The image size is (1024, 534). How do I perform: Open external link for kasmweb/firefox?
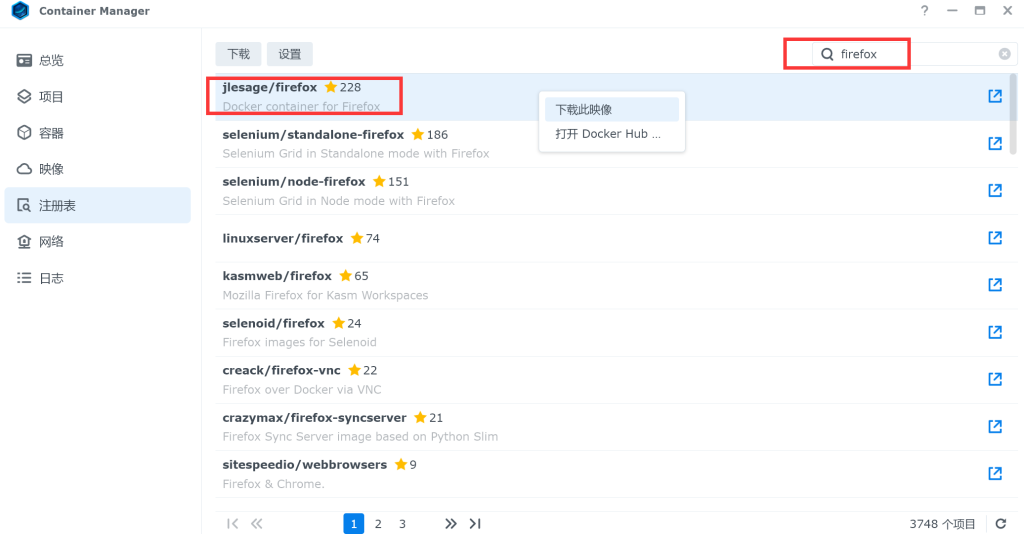995,285
